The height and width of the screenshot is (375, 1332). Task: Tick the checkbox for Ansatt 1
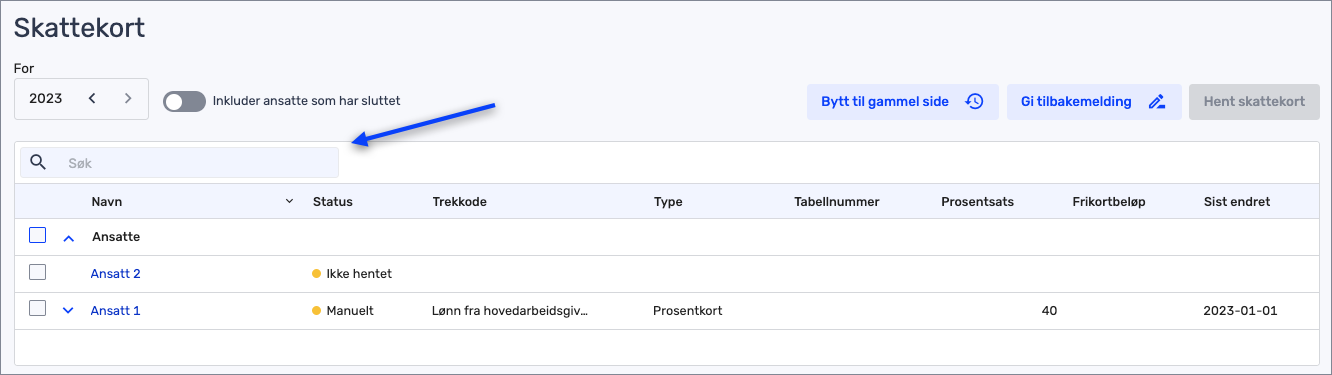tap(38, 309)
